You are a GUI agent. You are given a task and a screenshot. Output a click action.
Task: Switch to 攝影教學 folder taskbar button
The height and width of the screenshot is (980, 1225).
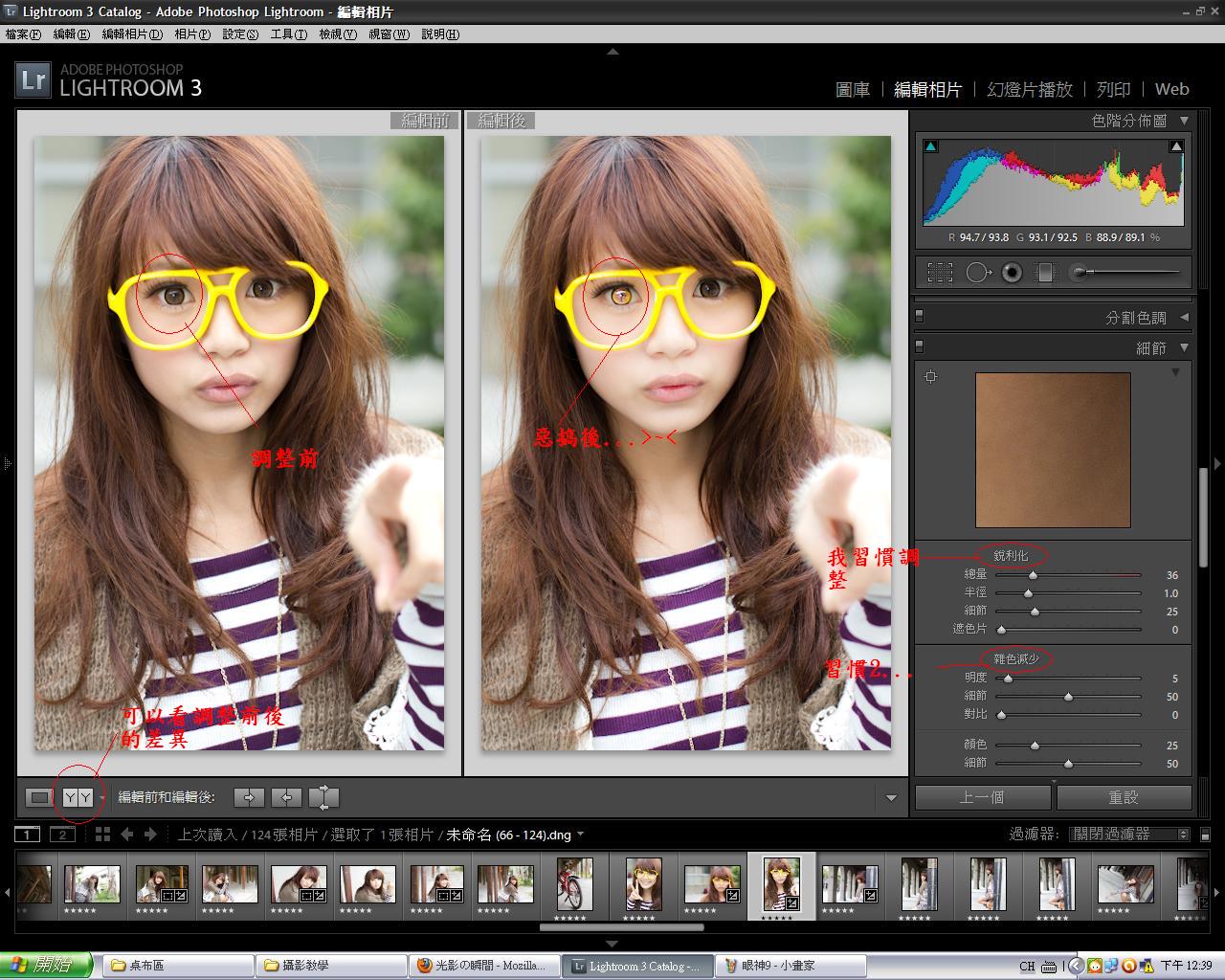[x=329, y=966]
